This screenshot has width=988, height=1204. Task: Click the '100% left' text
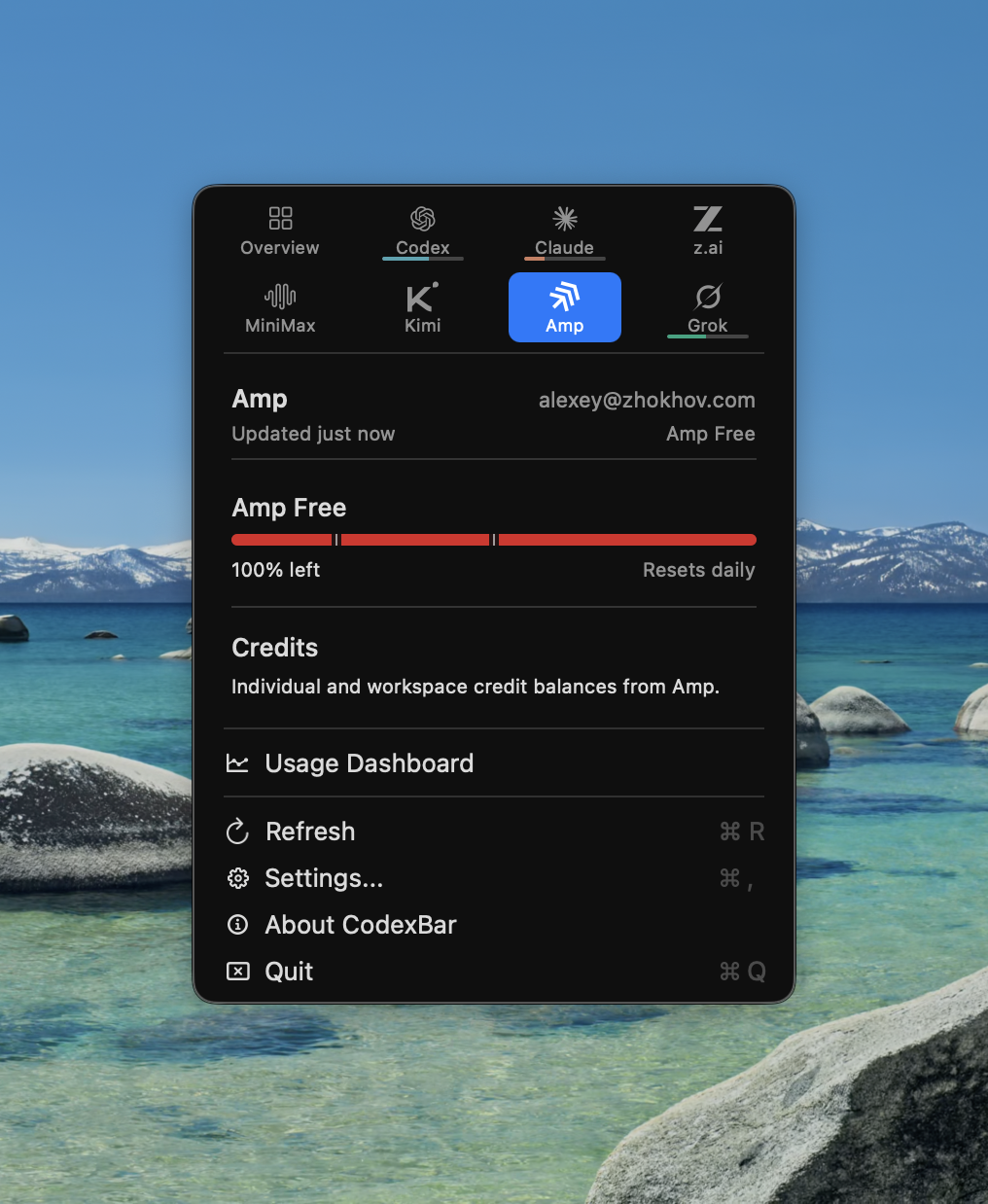tap(275, 570)
